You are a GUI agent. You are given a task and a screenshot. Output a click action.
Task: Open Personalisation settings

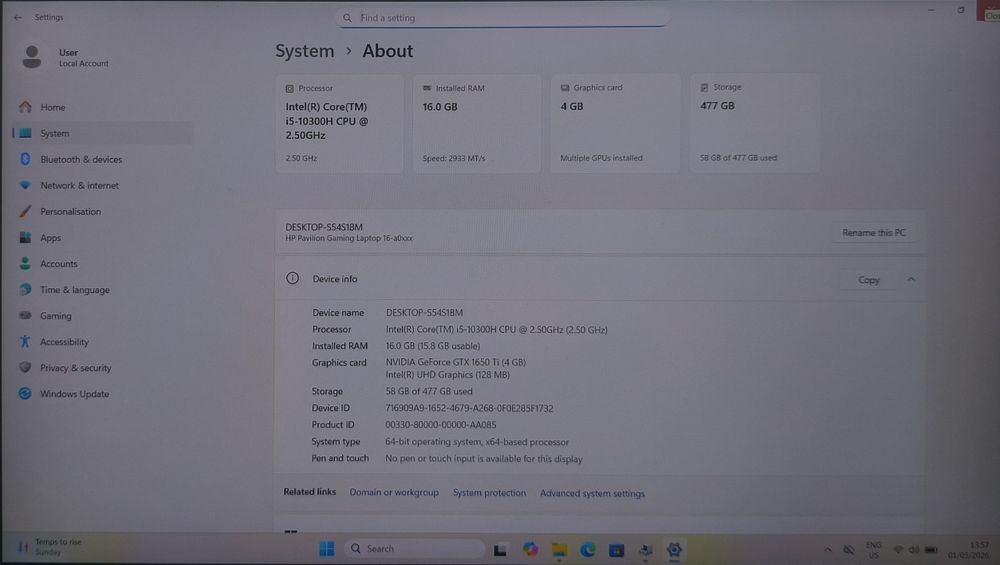point(102,212)
